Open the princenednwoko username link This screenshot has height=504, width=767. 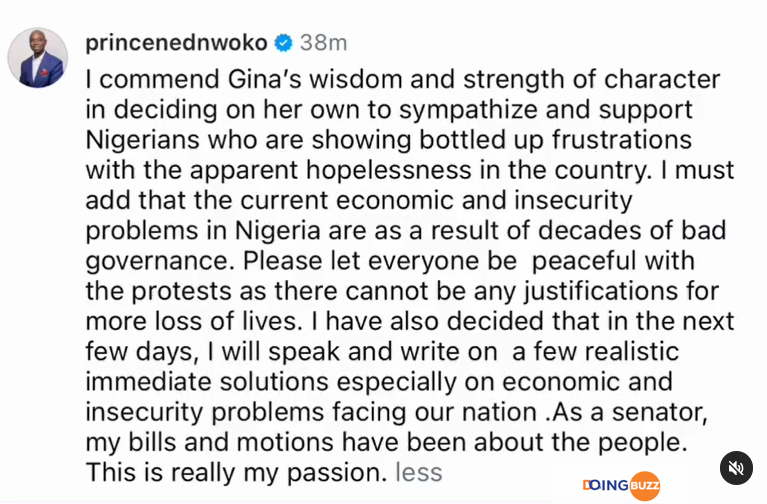pos(176,43)
